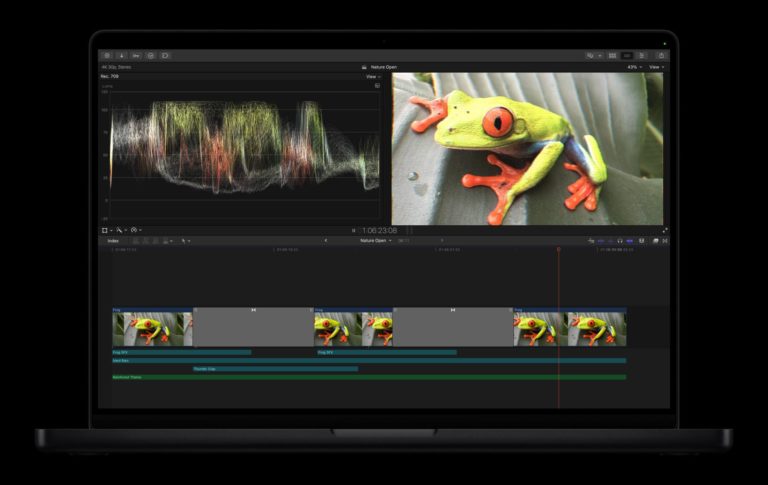Click the Insert clip edit icon
768x485 pixels.
pyautogui.click(x=146, y=241)
